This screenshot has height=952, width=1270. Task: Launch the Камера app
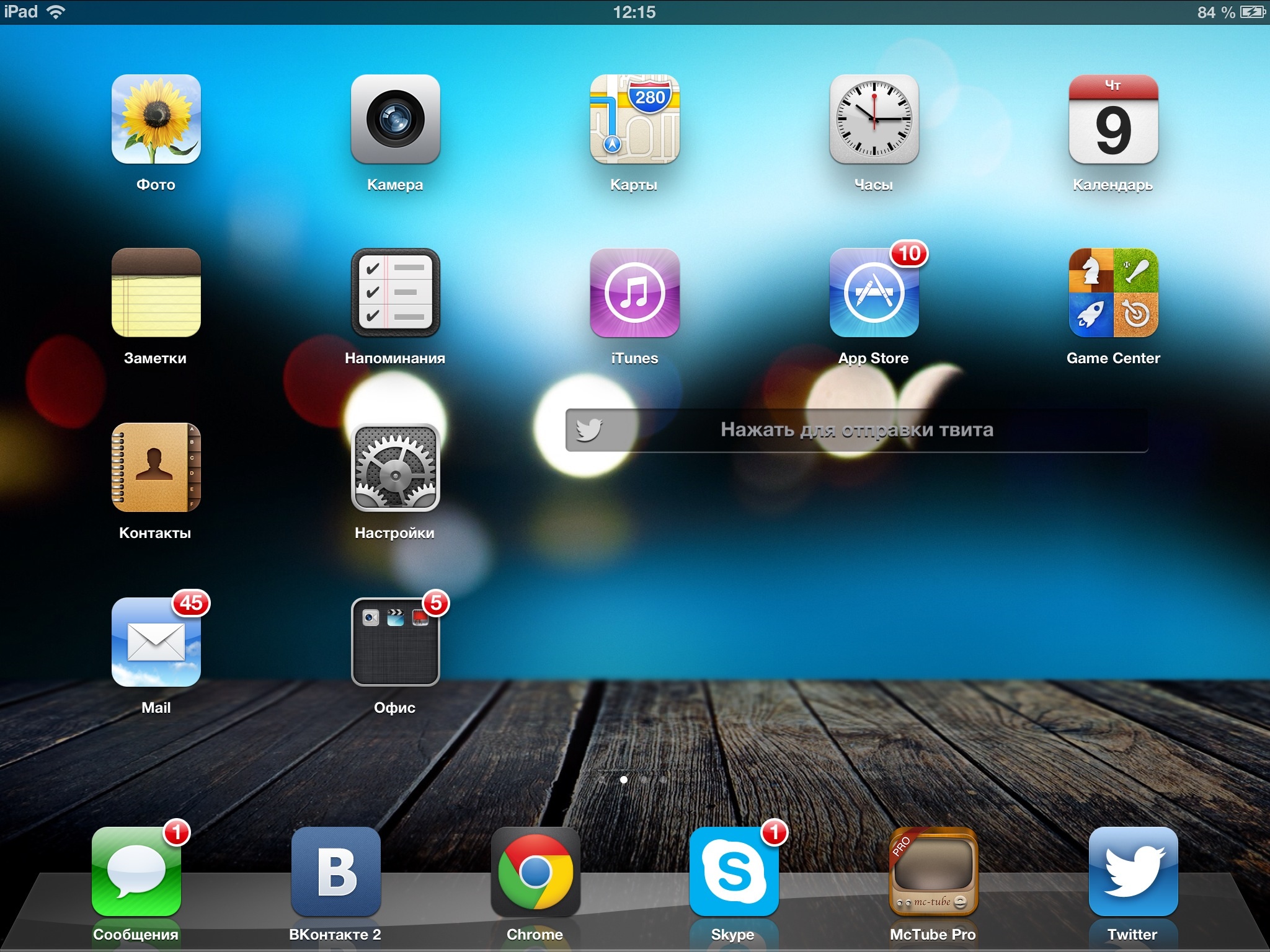pos(395,119)
